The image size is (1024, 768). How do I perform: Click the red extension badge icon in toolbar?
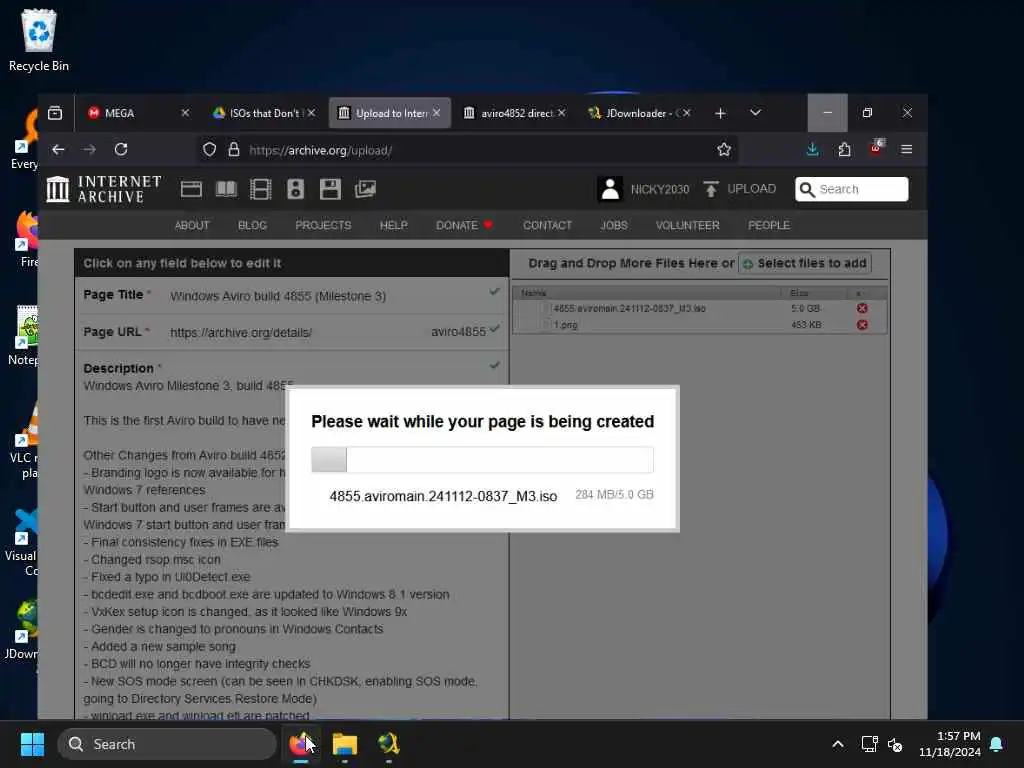pos(876,148)
